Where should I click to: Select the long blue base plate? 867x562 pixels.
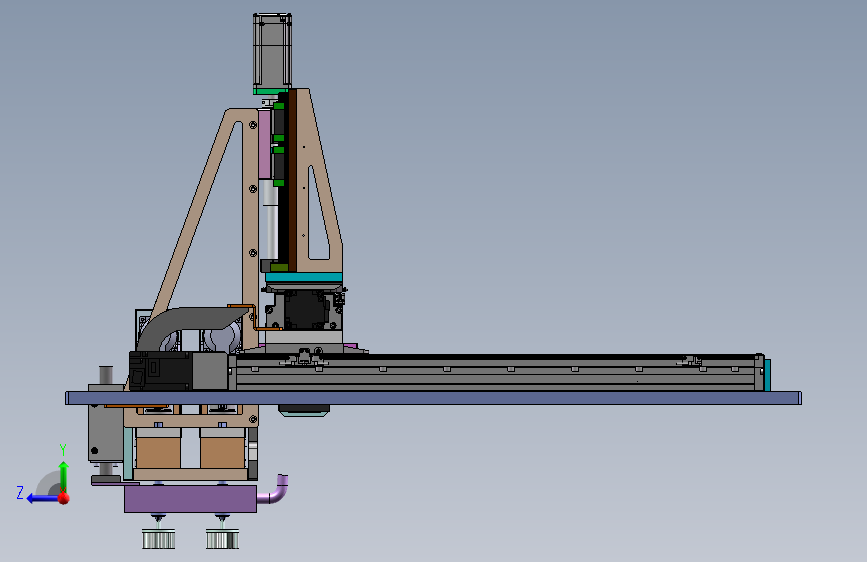[x=434, y=398]
